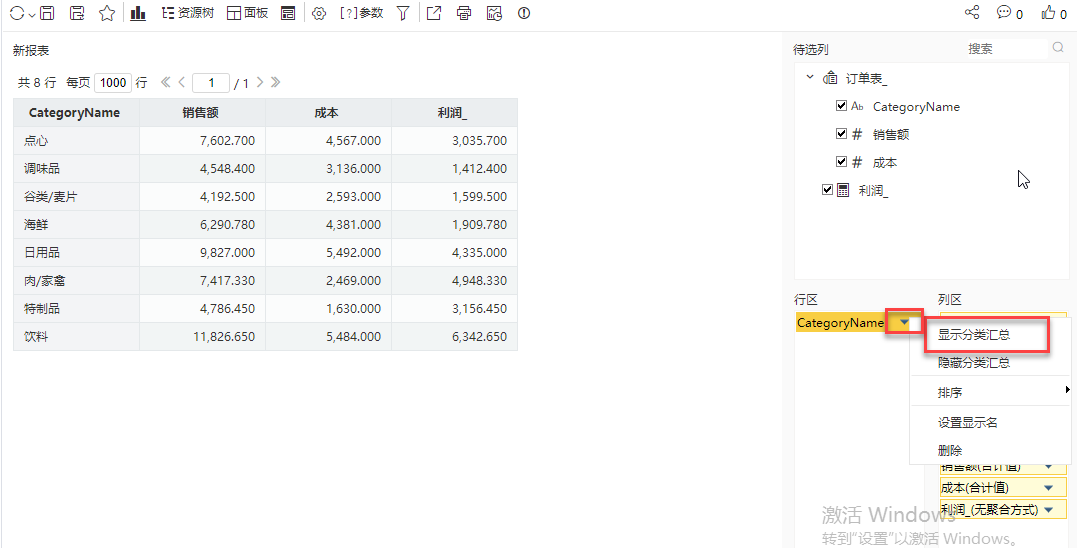Click the bar chart icon

[x=138, y=13]
